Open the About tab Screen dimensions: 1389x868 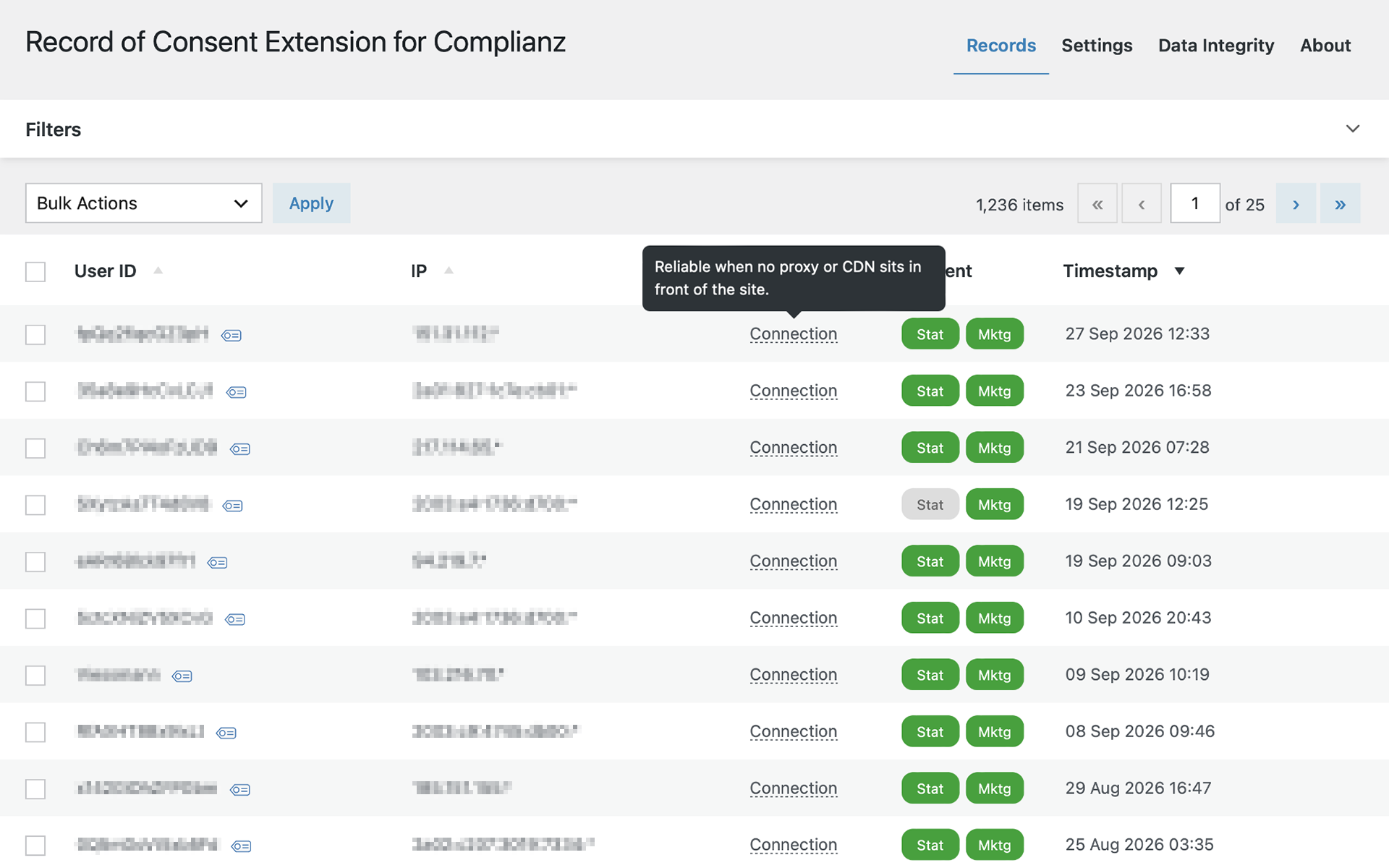[x=1325, y=46]
